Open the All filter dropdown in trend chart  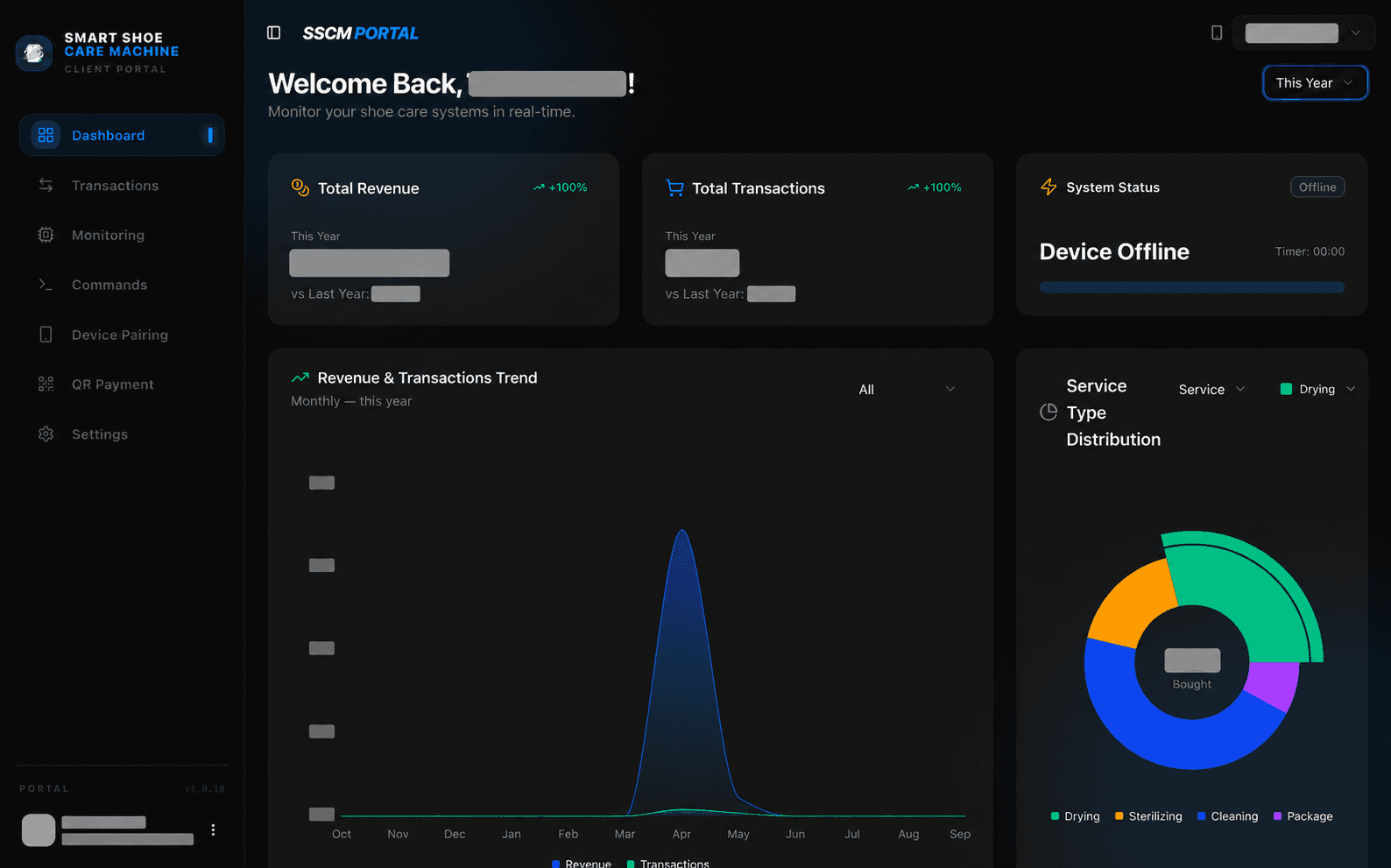tap(907, 389)
